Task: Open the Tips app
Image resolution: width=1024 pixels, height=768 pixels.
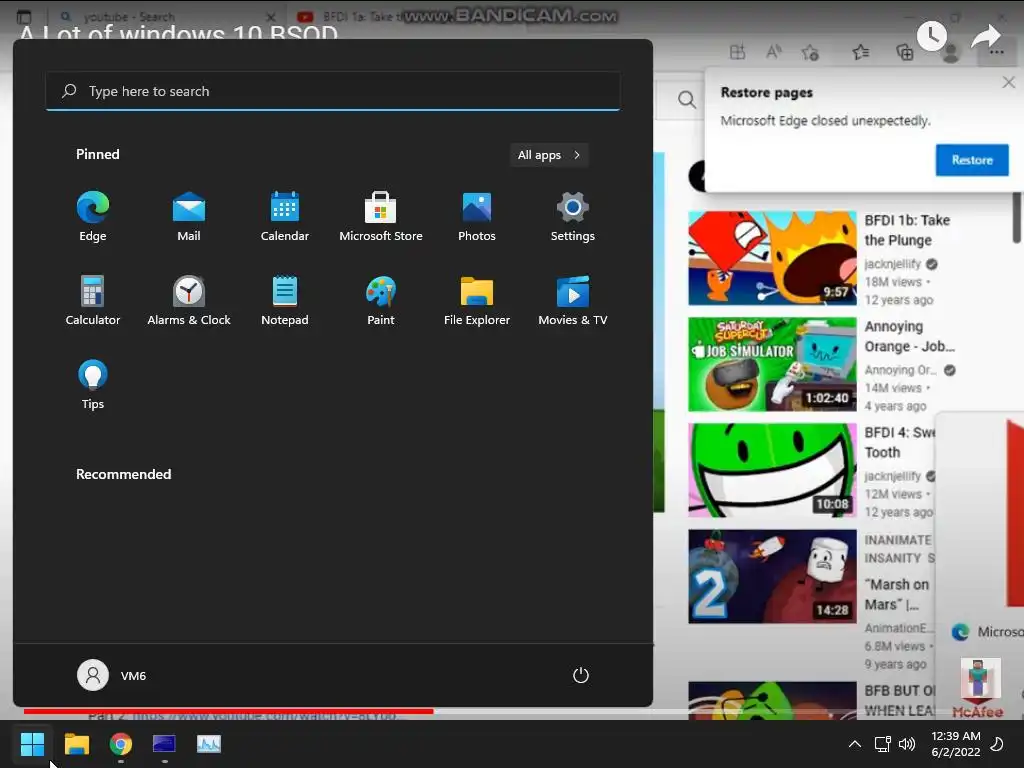Action: [x=93, y=384]
